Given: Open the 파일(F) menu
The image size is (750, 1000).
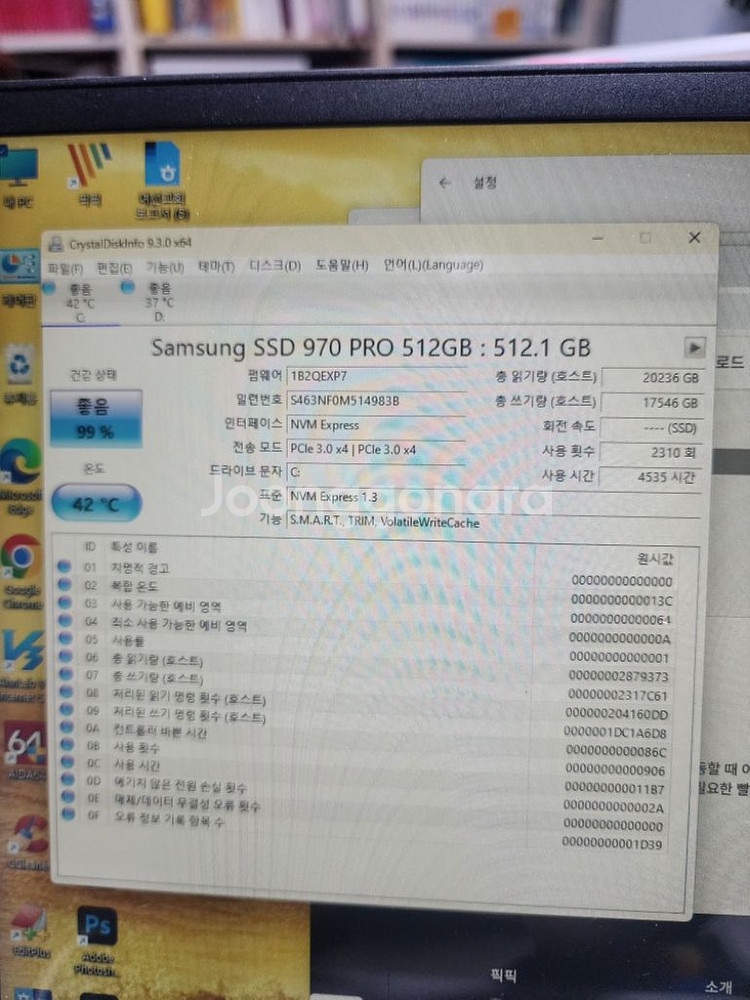Looking at the screenshot, I should pyautogui.click(x=66, y=268).
